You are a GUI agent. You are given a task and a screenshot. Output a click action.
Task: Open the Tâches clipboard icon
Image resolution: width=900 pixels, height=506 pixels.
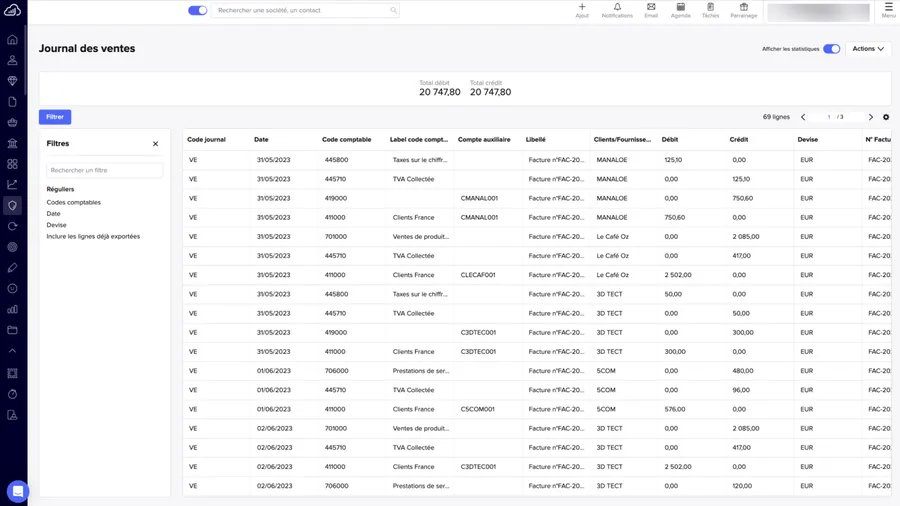coord(710,8)
